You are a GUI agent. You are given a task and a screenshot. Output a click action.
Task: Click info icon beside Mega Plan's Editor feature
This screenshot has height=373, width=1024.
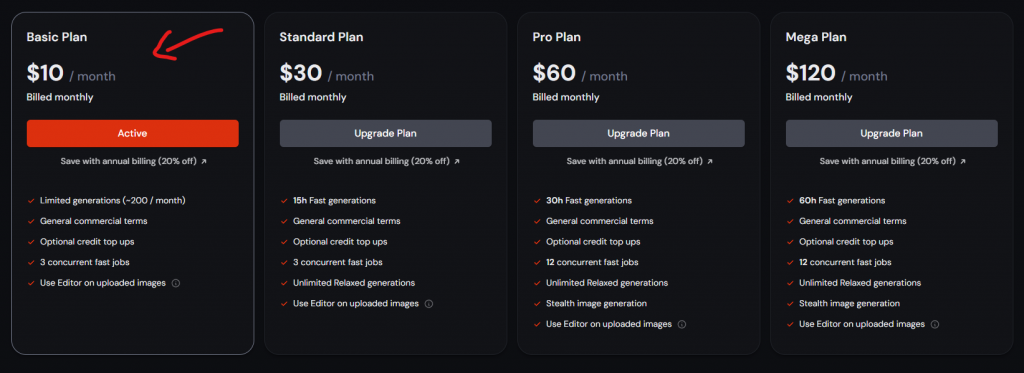pos(935,325)
